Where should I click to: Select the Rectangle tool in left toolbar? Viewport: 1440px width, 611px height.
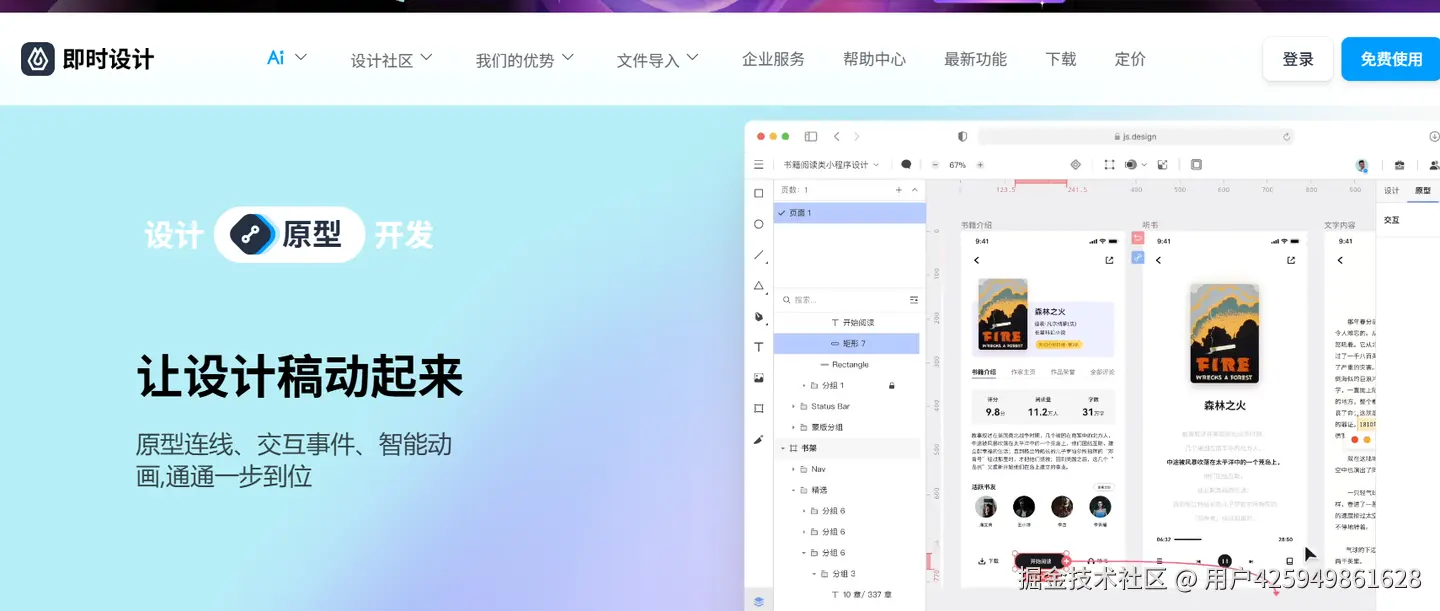759,193
